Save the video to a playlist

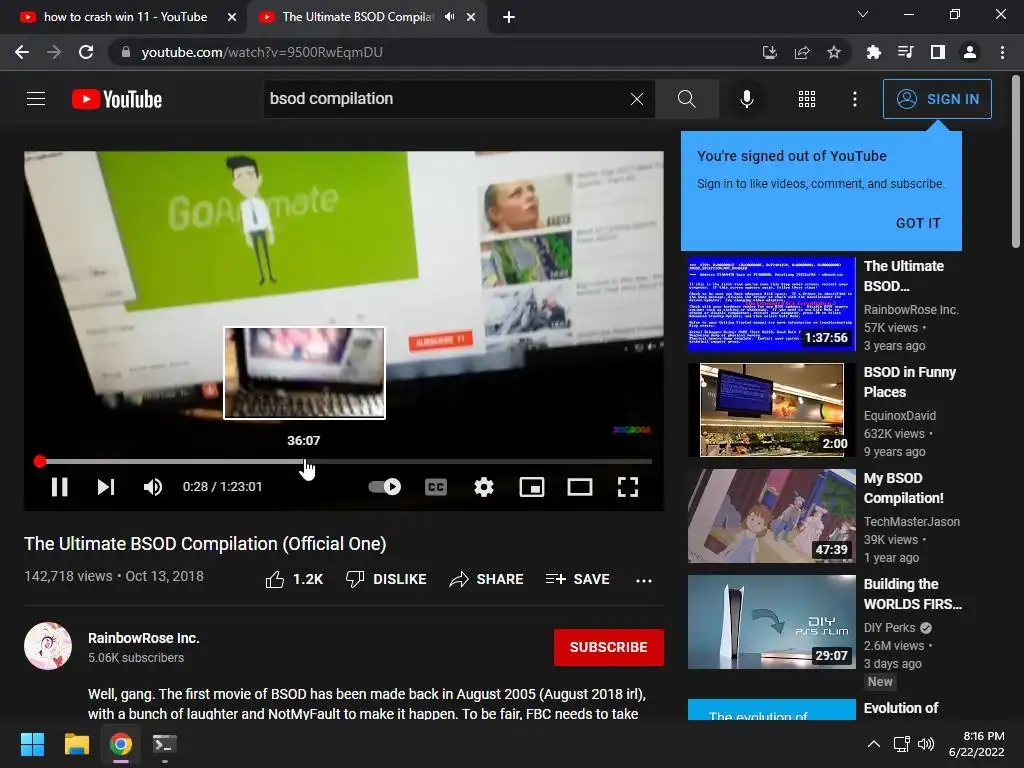[577, 579]
